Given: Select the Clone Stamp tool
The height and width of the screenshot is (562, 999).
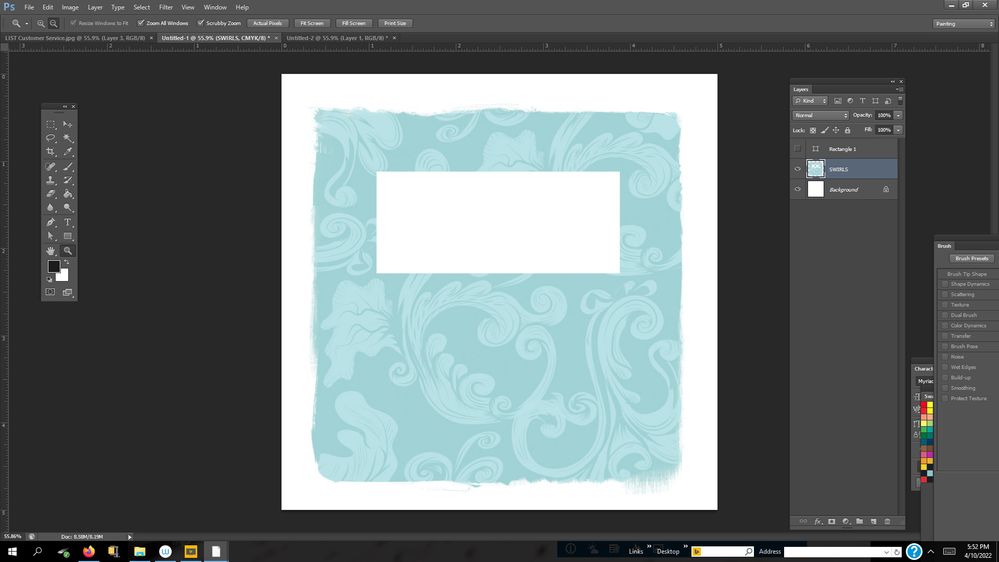Looking at the screenshot, I should (50, 180).
